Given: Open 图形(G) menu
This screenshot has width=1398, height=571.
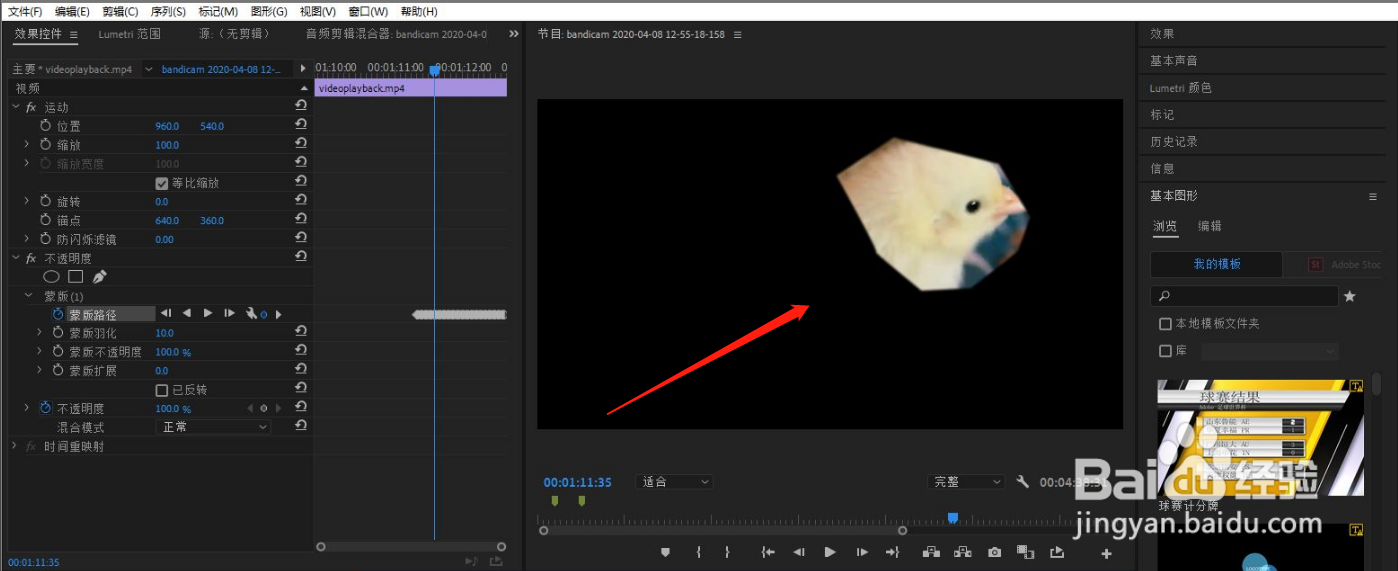Looking at the screenshot, I should (x=269, y=11).
